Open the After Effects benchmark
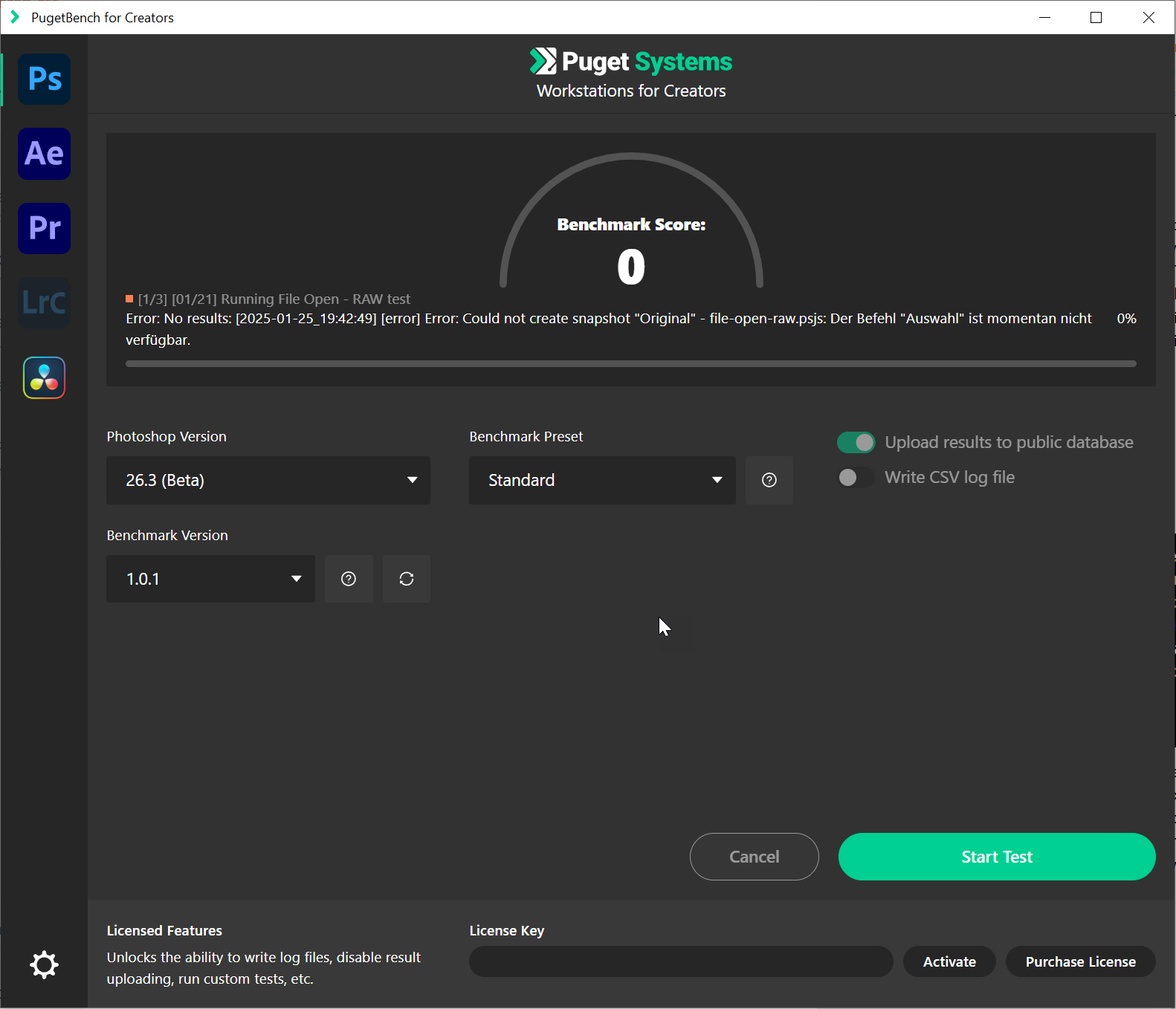 click(x=45, y=154)
